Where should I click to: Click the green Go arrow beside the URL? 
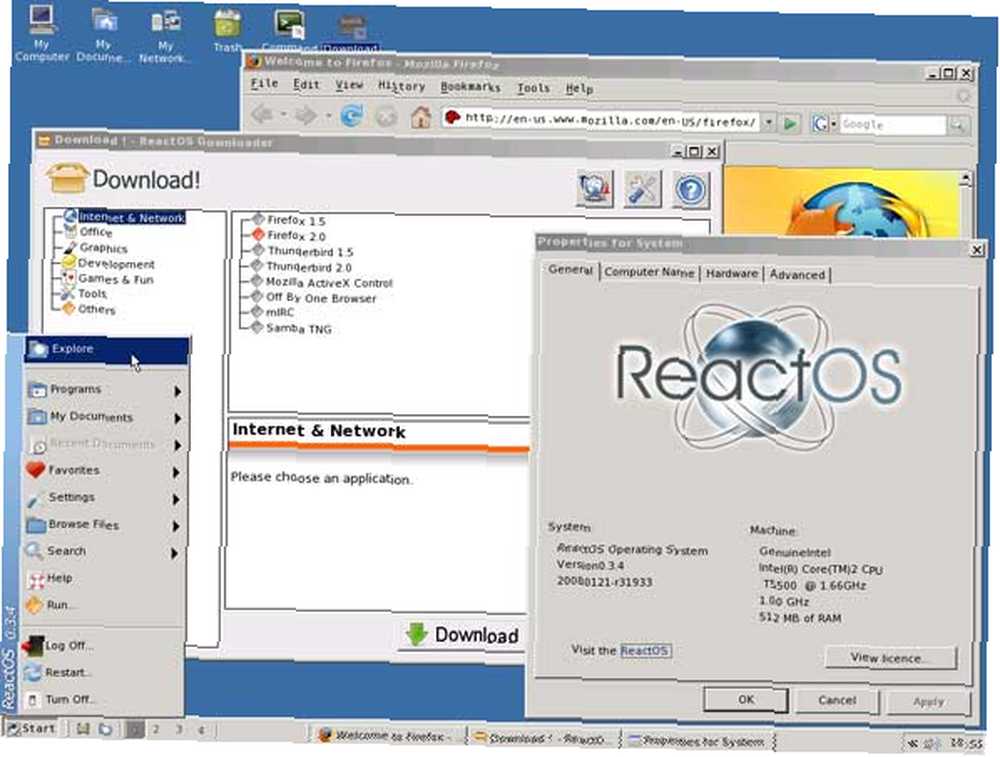point(790,122)
